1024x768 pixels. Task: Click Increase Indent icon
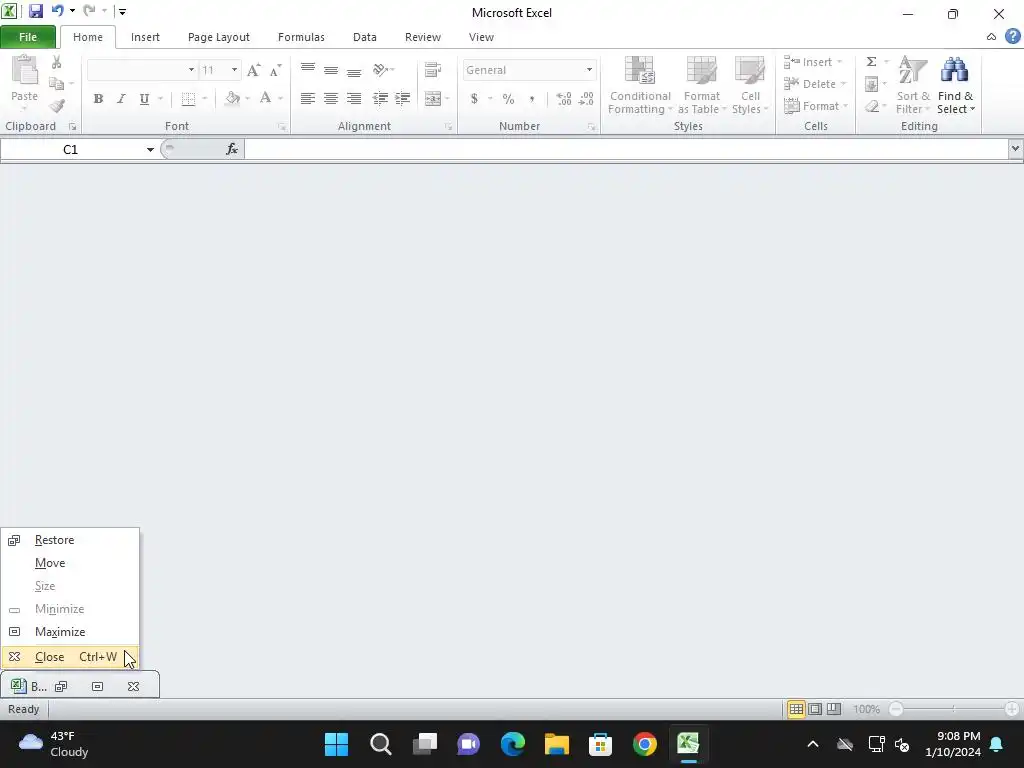[403, 99]
